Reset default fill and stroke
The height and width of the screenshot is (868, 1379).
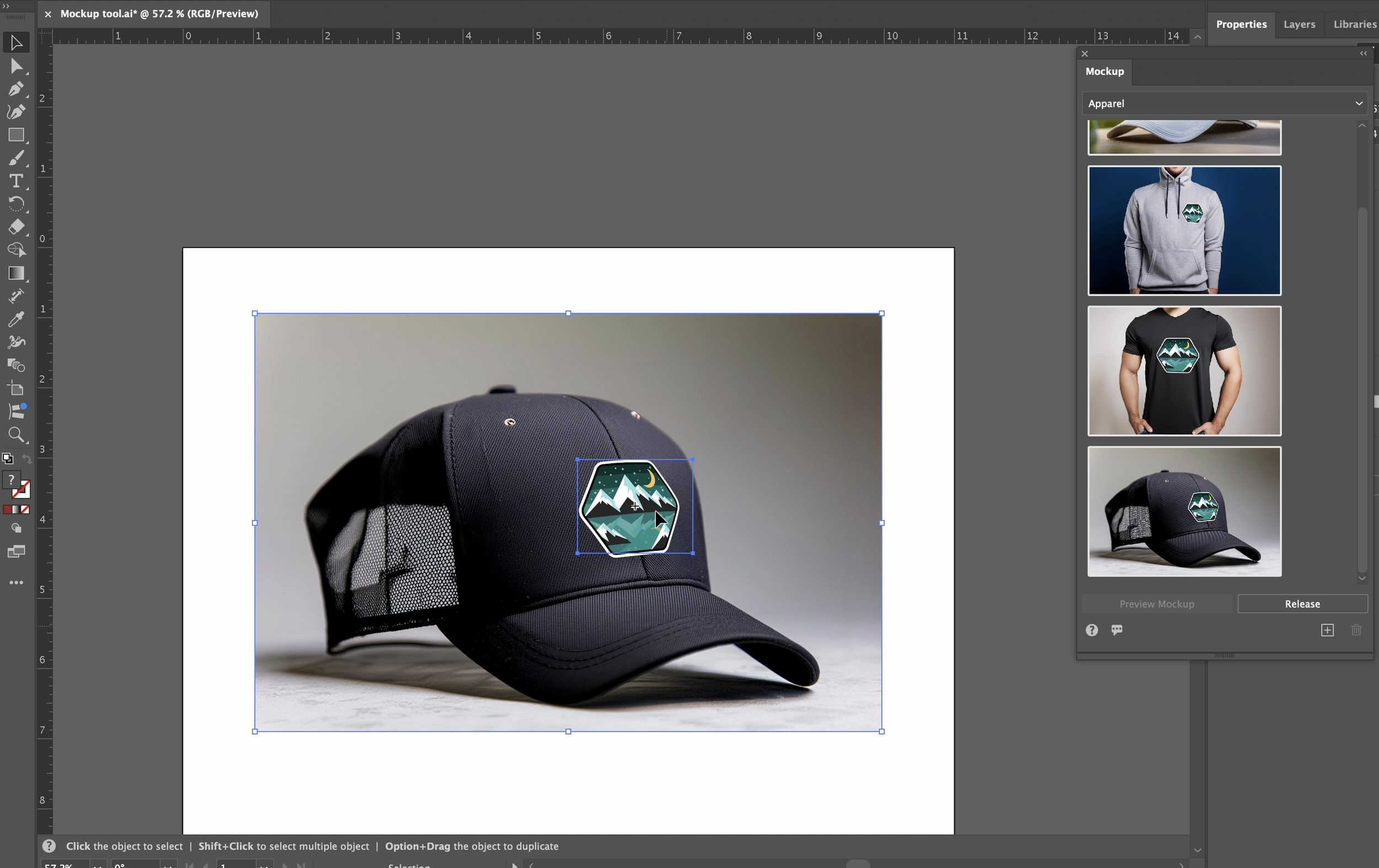pyautogui.click(x=7, y=459)
